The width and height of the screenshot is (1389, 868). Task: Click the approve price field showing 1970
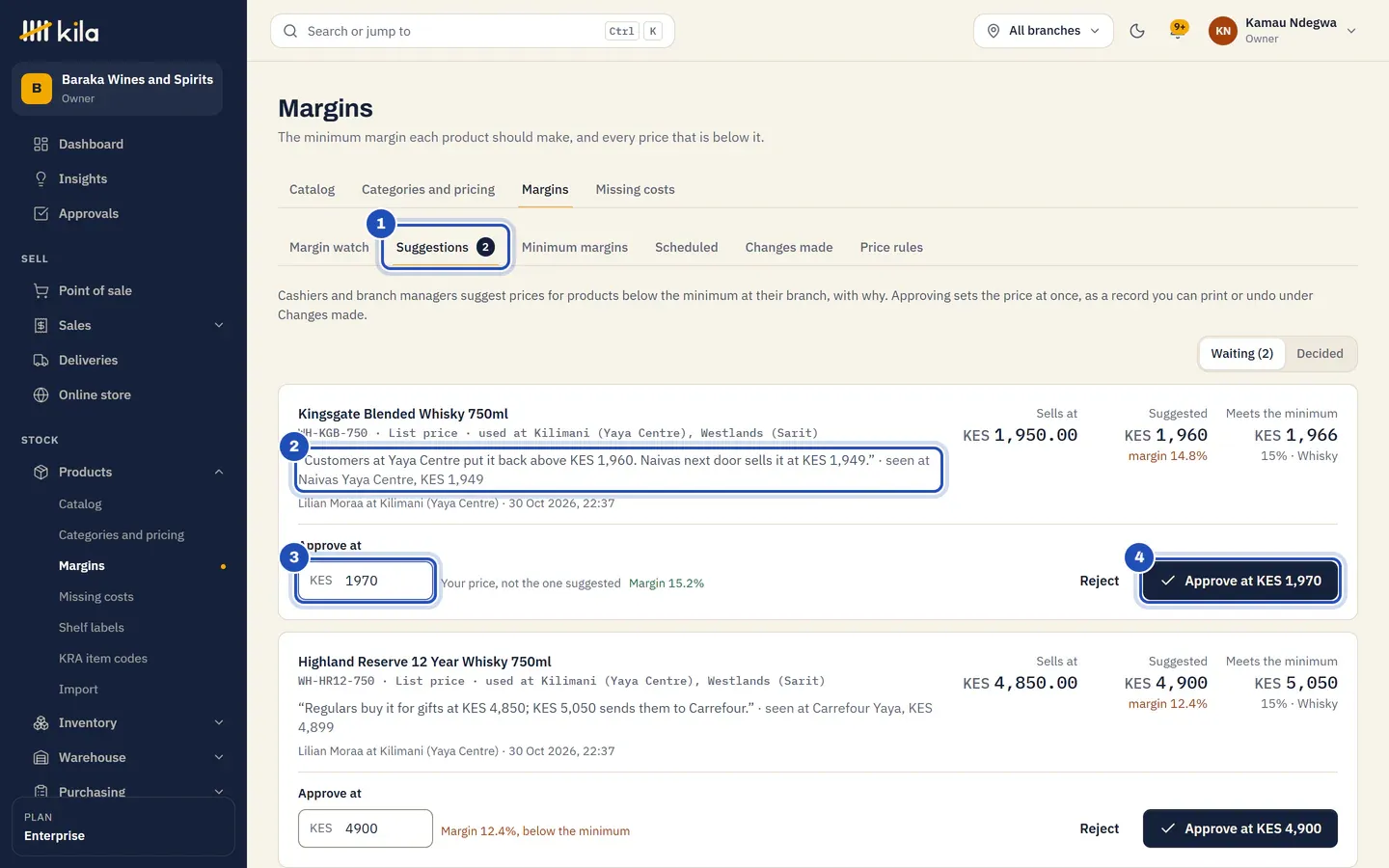tap(366, 581)
